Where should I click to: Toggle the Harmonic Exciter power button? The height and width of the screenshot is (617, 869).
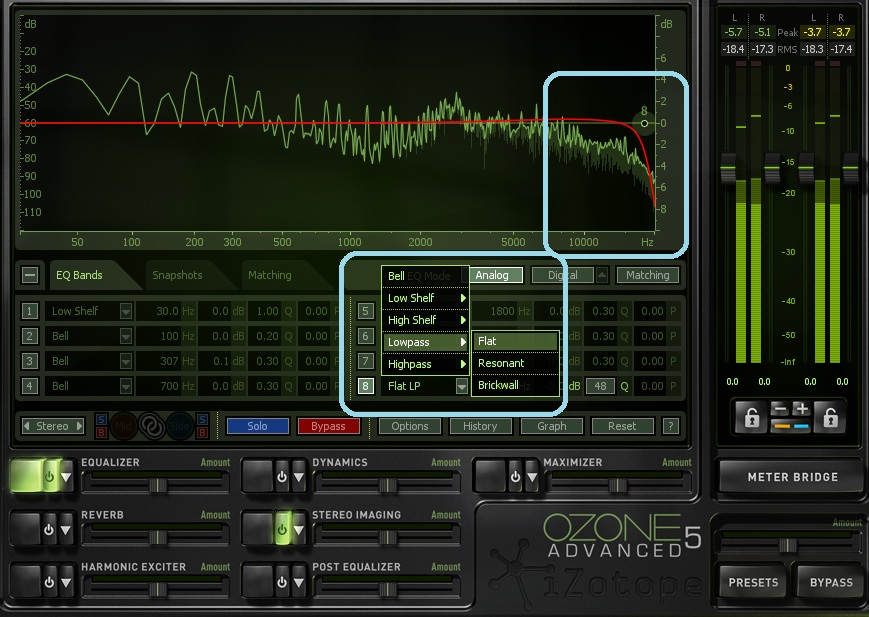click(49, 582)
